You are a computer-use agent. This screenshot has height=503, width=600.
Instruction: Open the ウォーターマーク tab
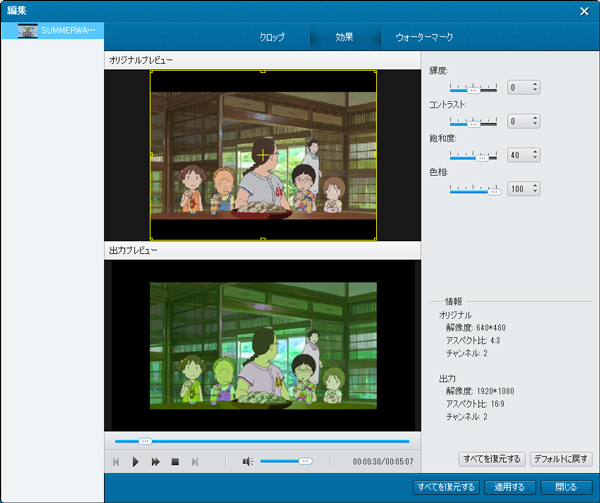click(x=424, y=37)
